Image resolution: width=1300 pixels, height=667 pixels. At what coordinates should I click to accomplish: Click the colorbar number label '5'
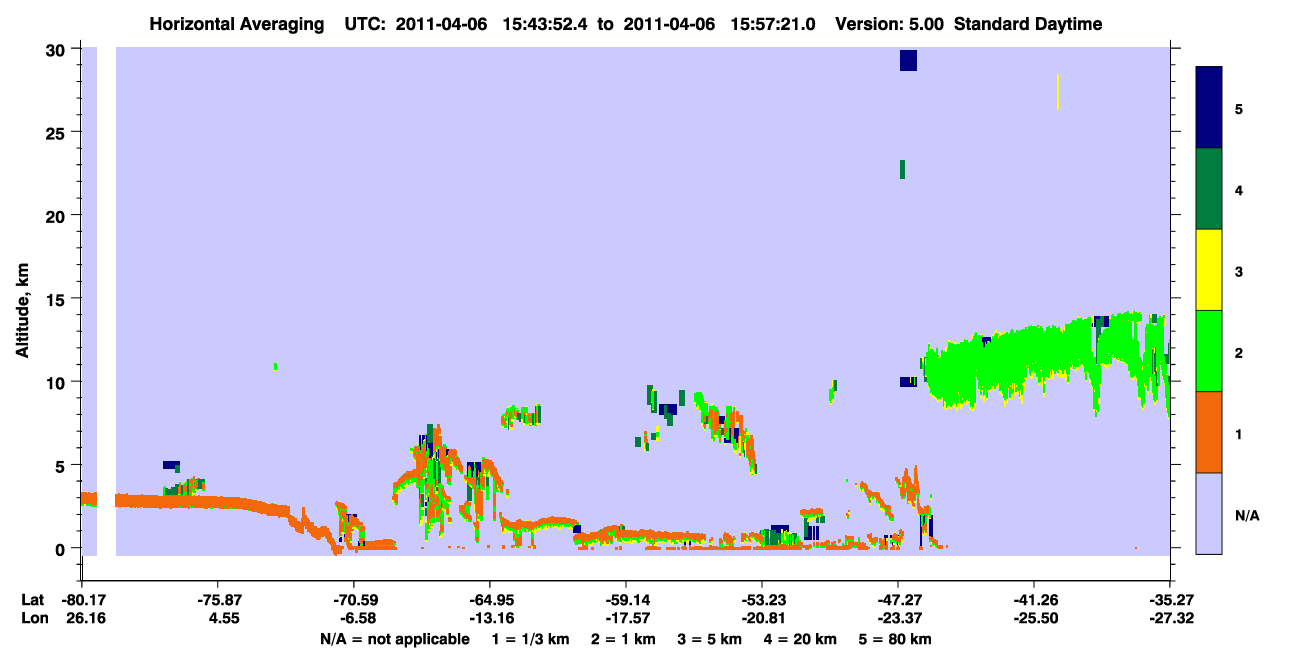[1239, 108]
